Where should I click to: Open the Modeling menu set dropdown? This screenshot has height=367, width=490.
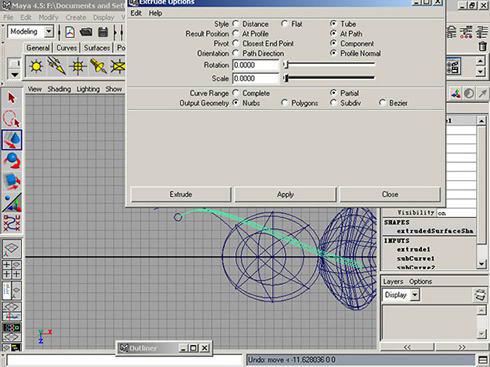[30, 32]
